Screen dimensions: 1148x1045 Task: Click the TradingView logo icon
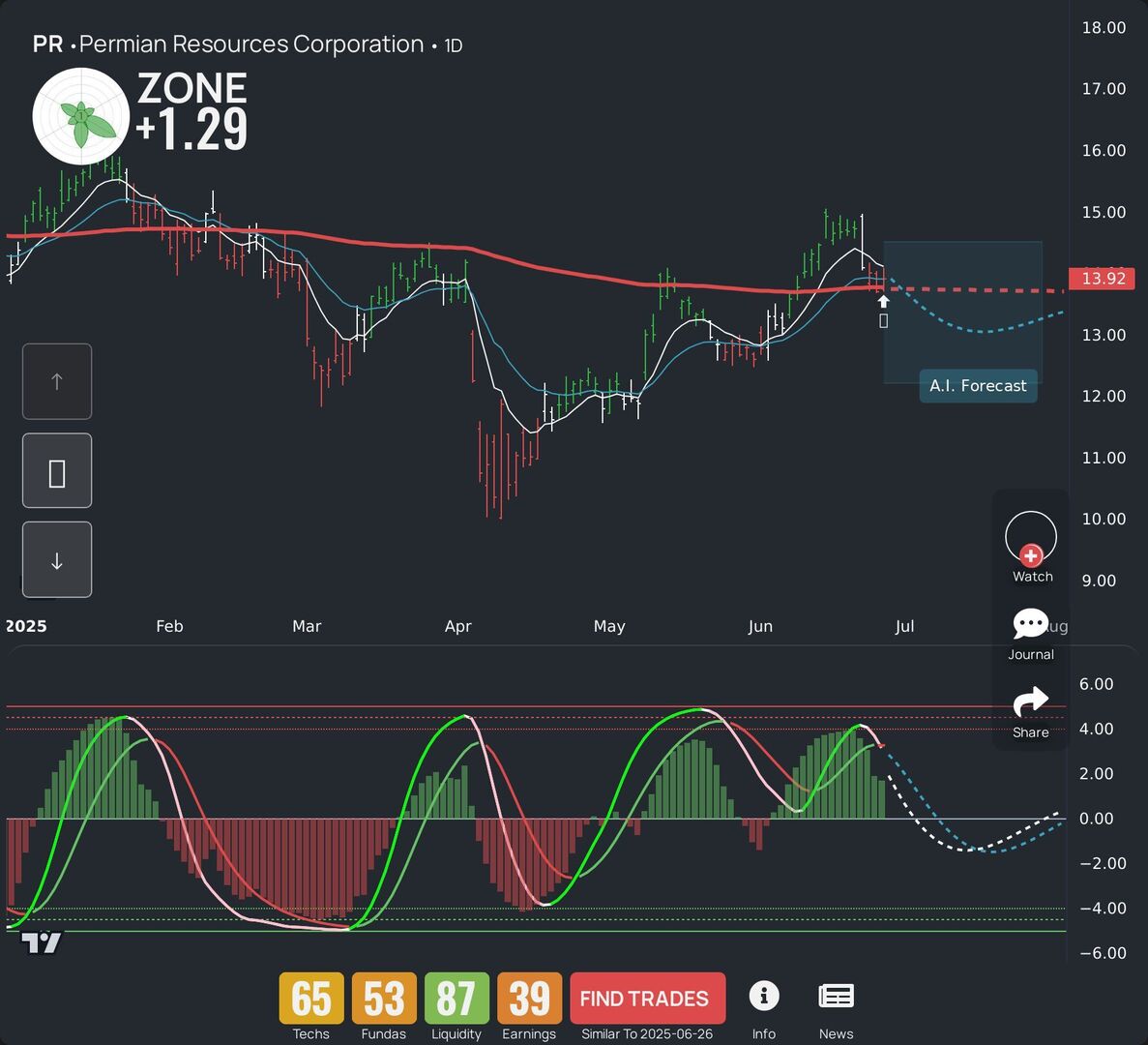pos(41,942)
